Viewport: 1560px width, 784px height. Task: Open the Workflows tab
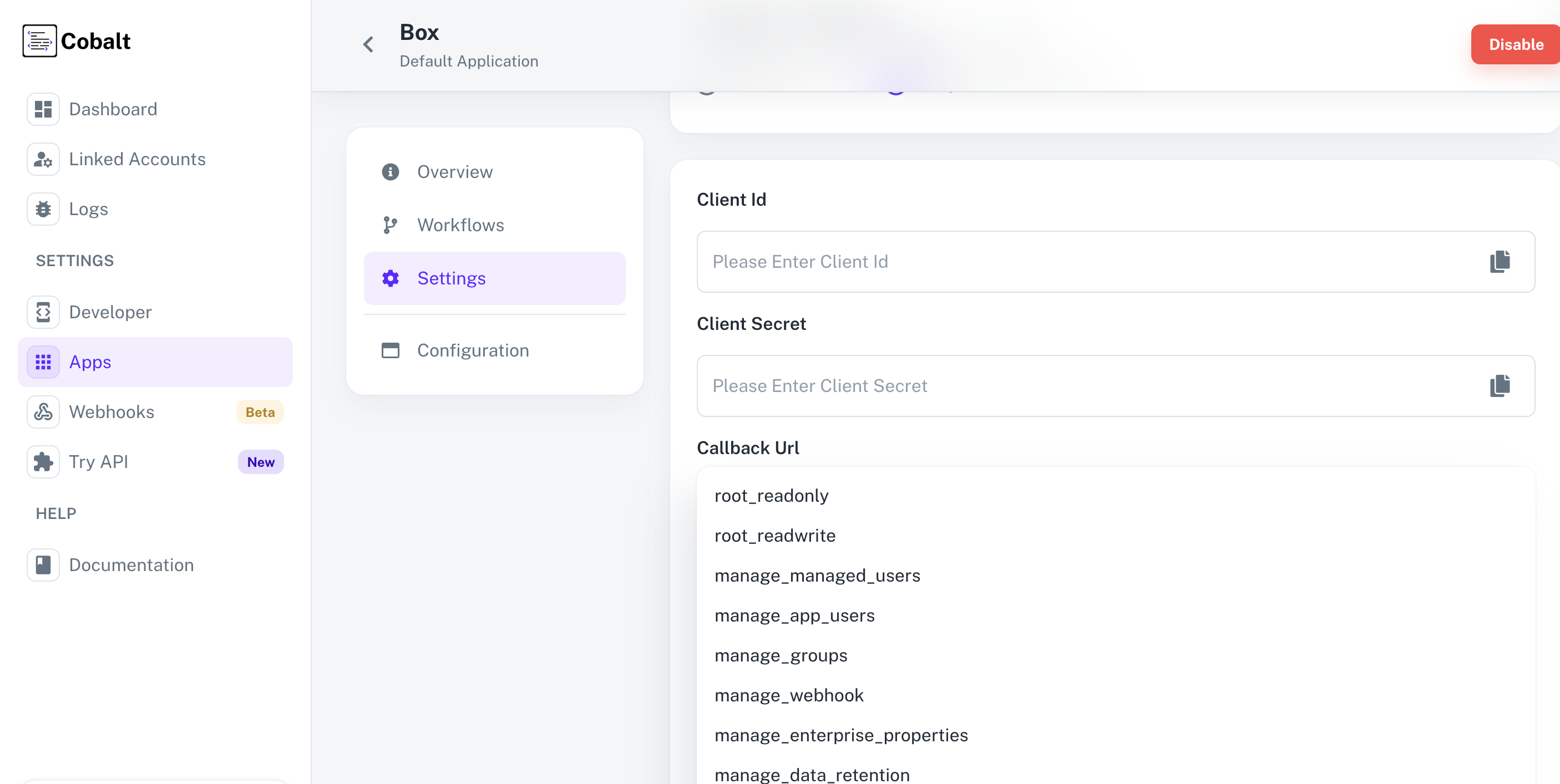point(460,225)
